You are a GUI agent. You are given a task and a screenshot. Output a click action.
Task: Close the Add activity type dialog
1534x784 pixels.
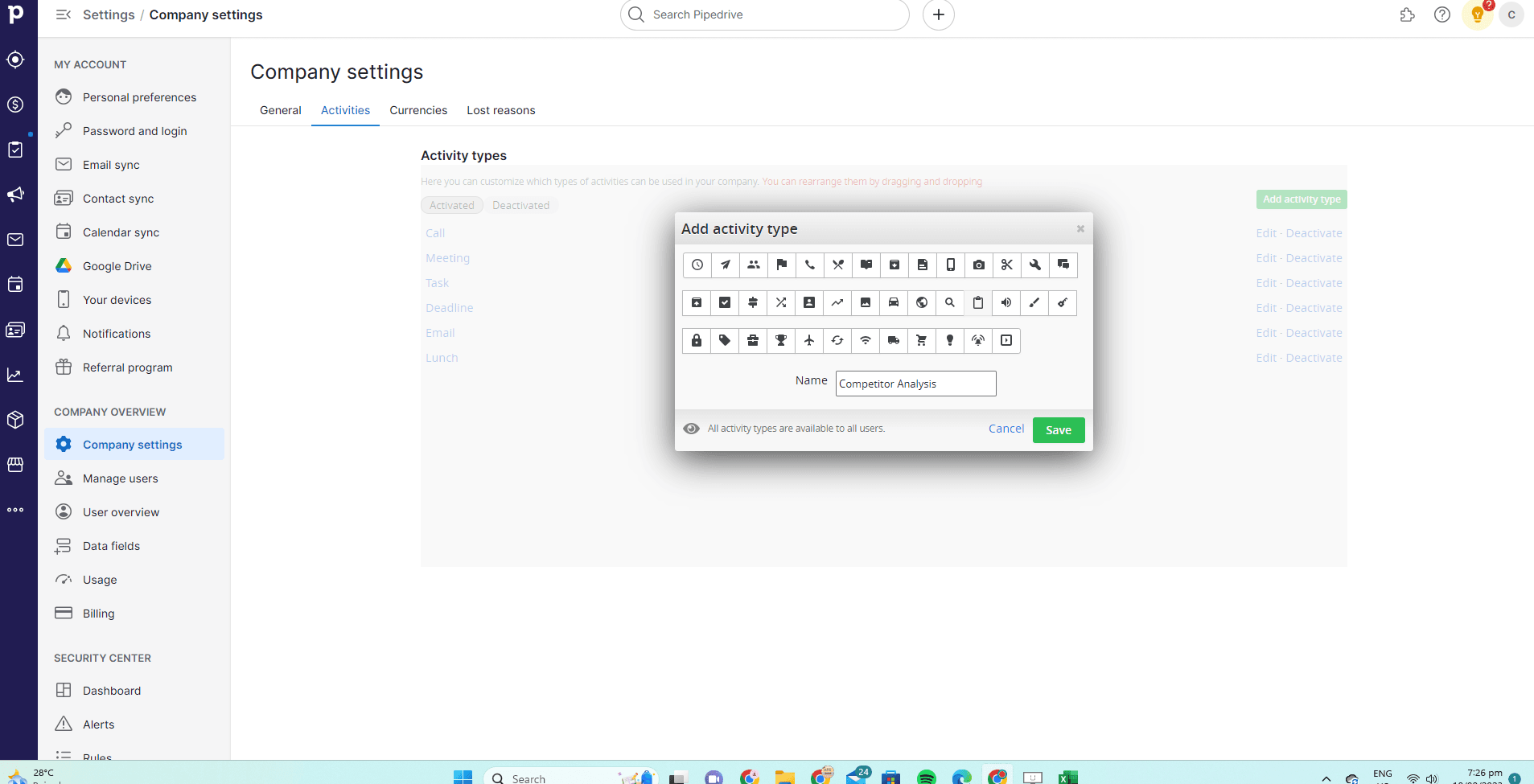point(1080,229)
